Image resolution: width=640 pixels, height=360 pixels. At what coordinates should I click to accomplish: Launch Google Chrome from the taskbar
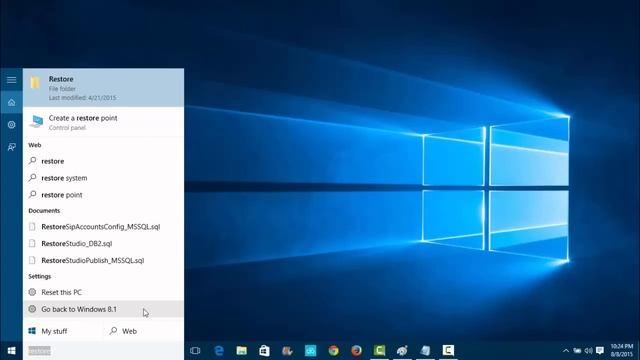[333, 351]
